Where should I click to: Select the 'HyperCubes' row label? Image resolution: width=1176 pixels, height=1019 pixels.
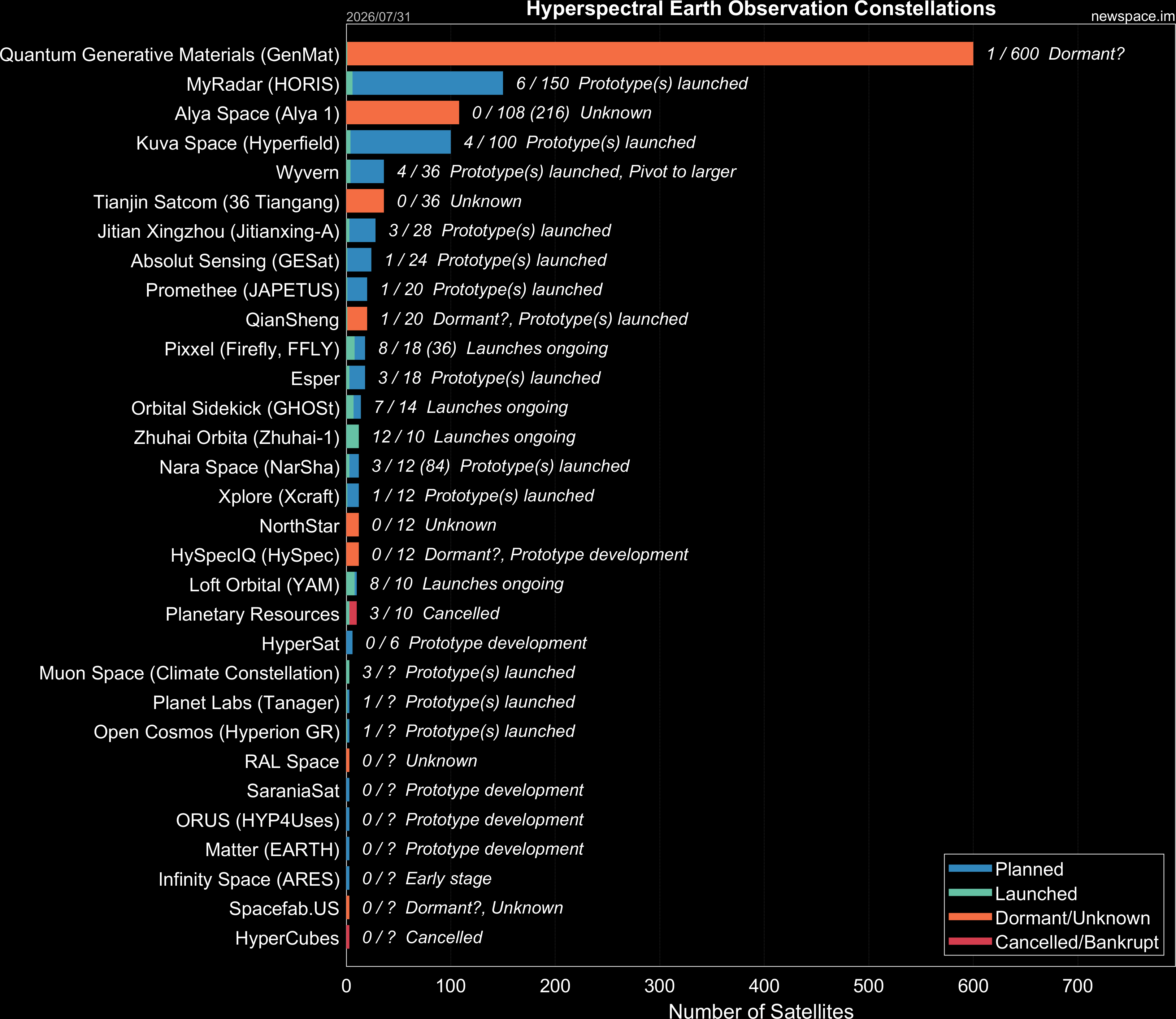(287, 938)
